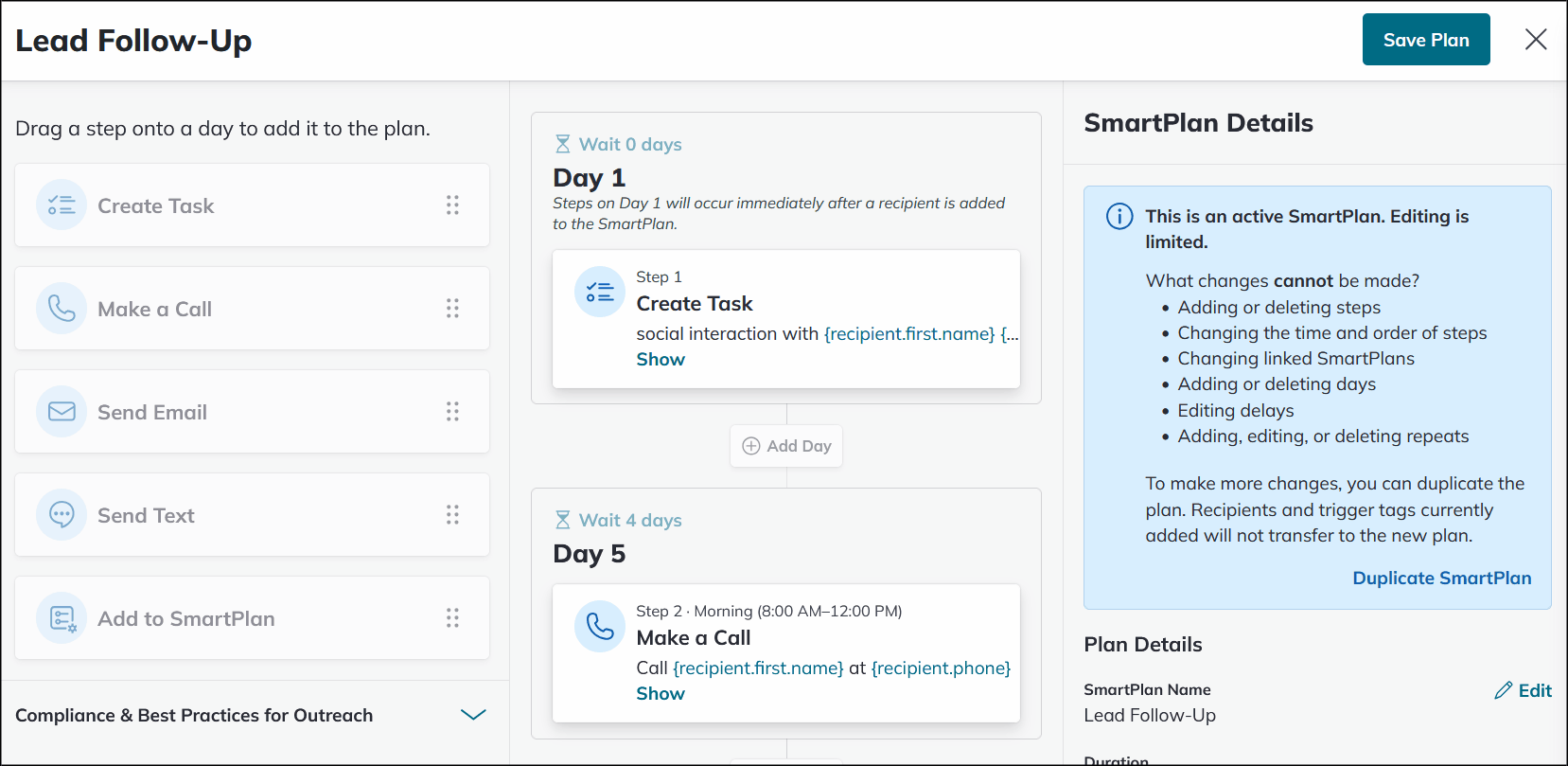Screen dimensions: 1568x766
Task: Click the hourglass icon beside Wait 4 days
Action: tap(562, 520)
